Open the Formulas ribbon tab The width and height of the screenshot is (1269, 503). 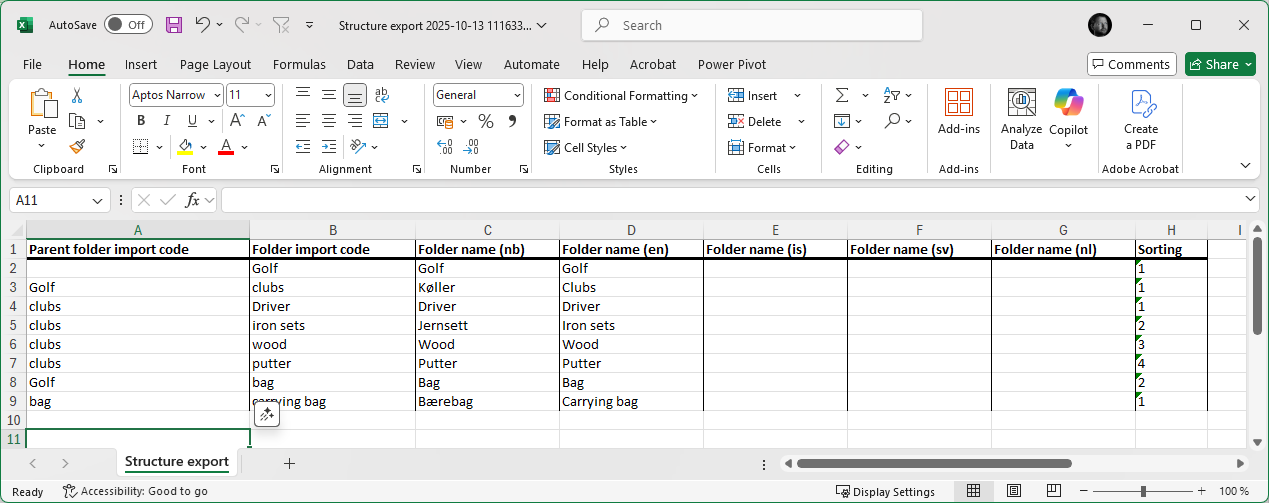pyautogui.click(x=299, y=64)
